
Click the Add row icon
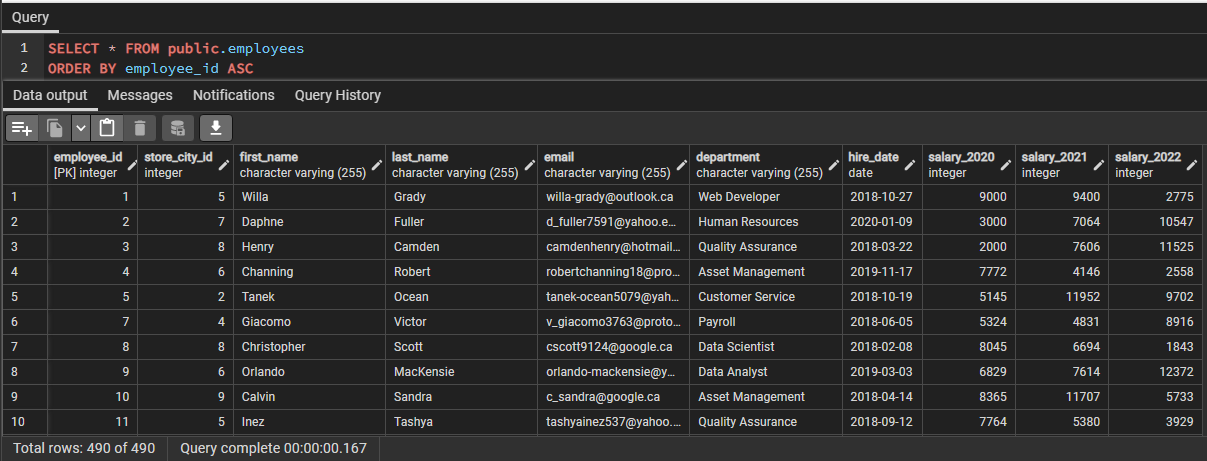[22, 128]
